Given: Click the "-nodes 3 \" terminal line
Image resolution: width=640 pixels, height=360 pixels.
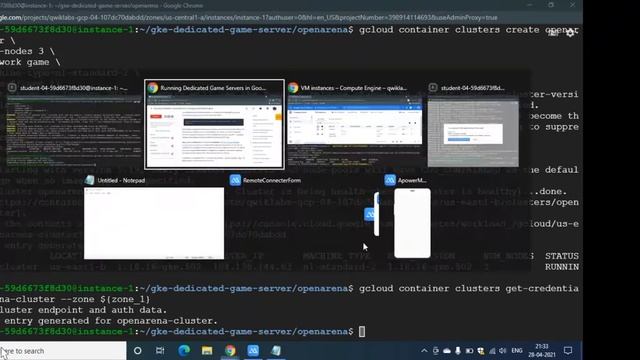Looking at the screenshot, I should pyautogui.click(x=27, y=51).
